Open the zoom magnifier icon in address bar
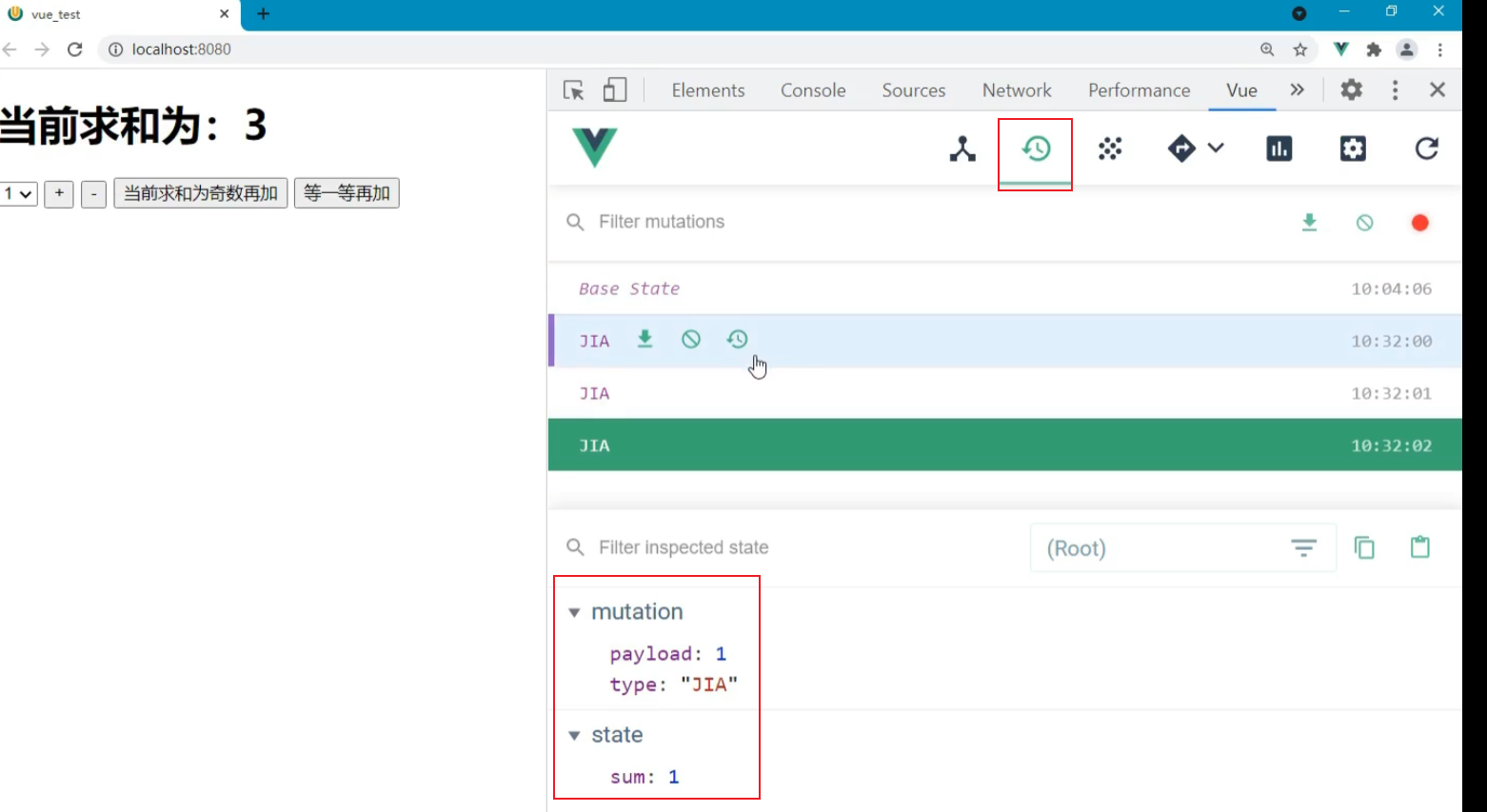This screenshot has width=1487, height=812. click(x=1267, y=50)
